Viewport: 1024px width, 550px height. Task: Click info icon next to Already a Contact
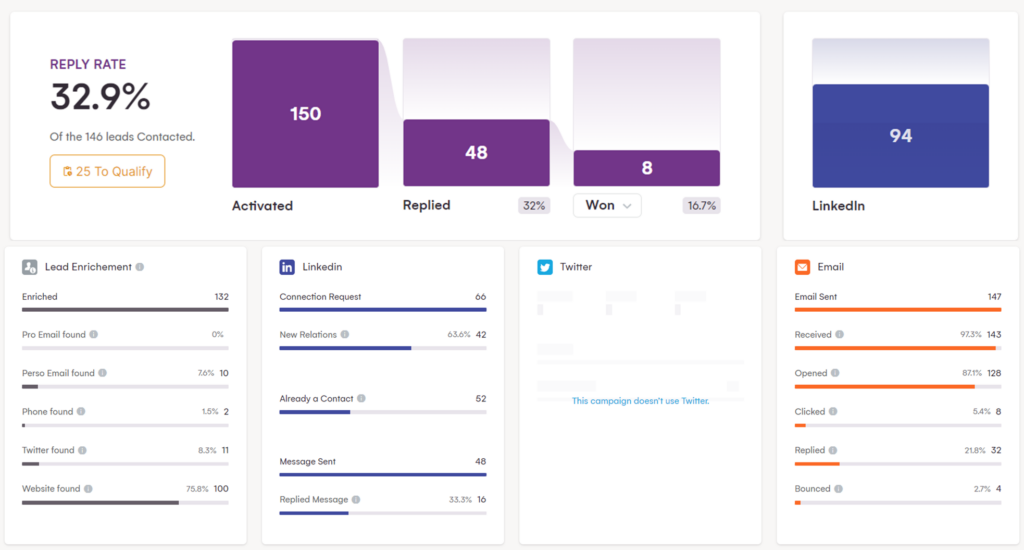coord(361,399)
